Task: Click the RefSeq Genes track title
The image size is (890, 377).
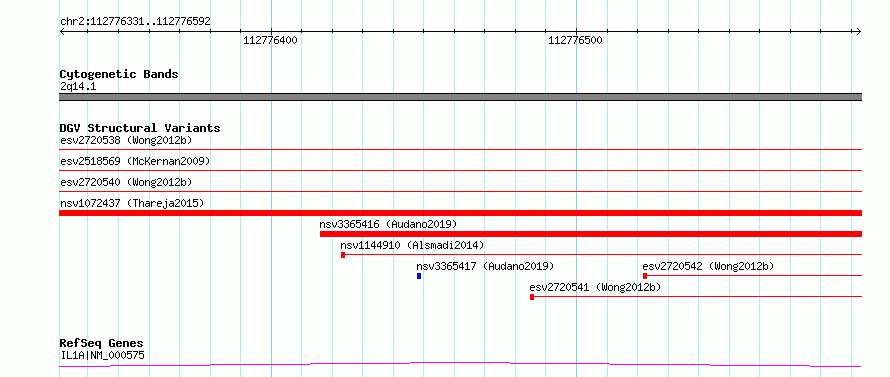Action: tap(102, 344)
